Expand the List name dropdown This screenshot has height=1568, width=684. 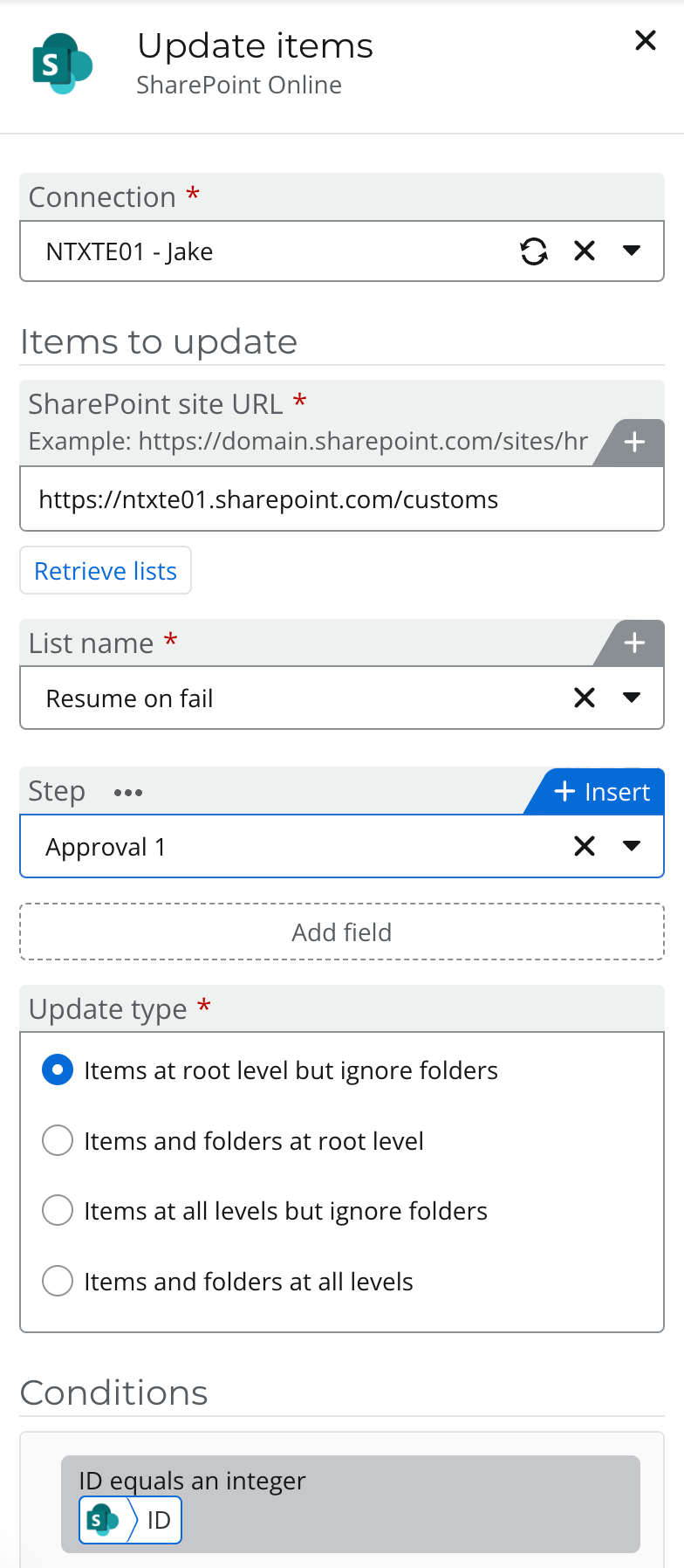click(x=632, y=698)
